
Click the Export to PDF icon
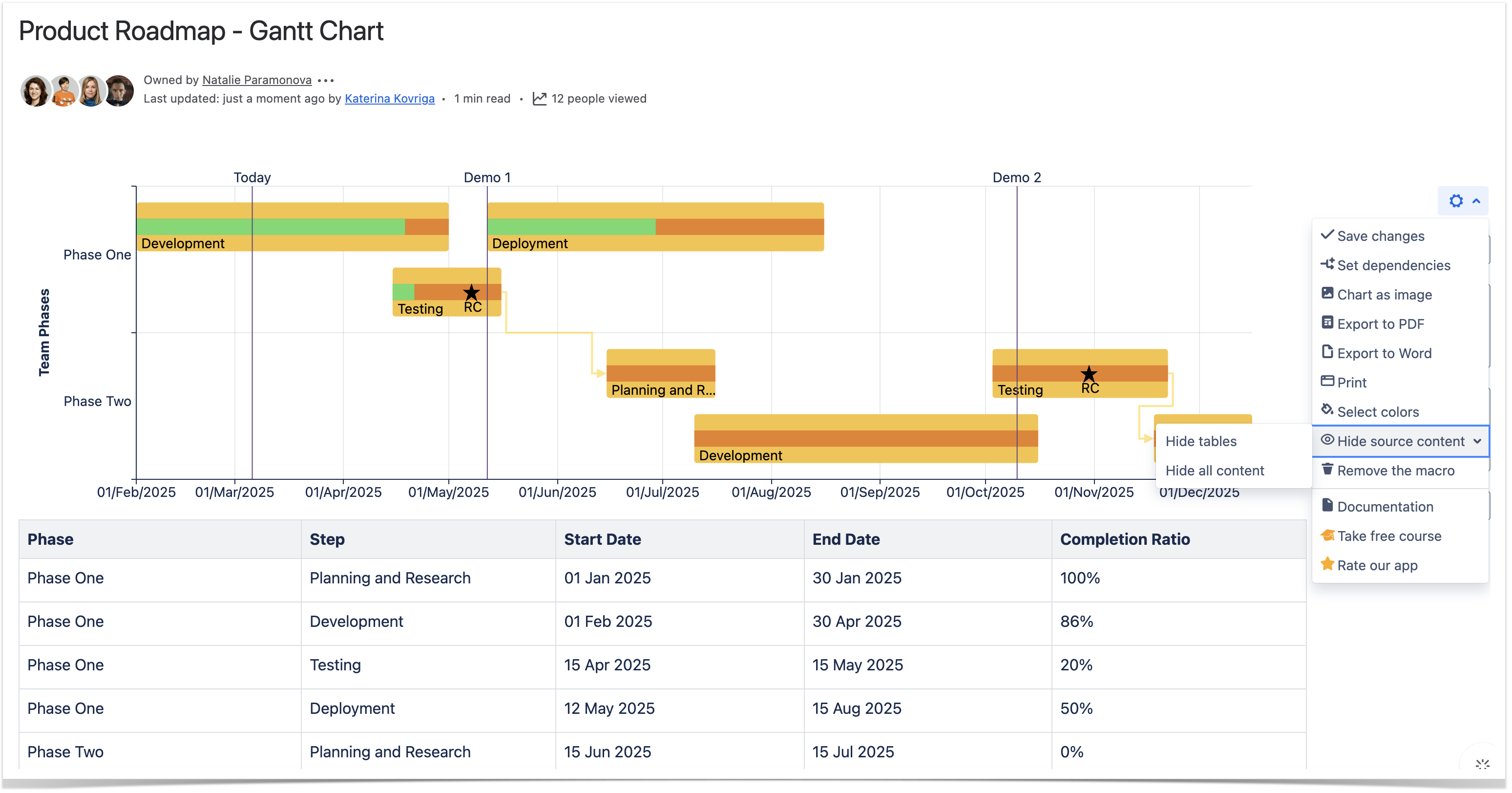coord(1327,322)
